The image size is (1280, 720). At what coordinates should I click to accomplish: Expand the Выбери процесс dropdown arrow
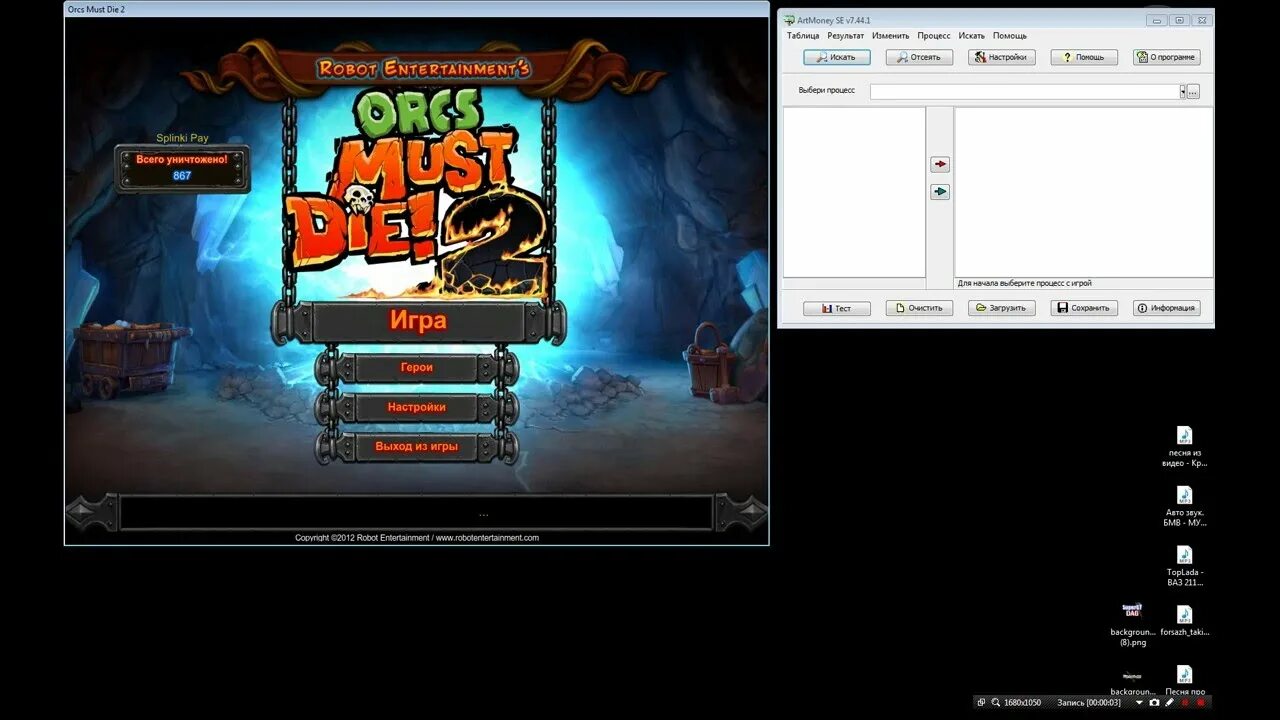tap(1182, 91)
